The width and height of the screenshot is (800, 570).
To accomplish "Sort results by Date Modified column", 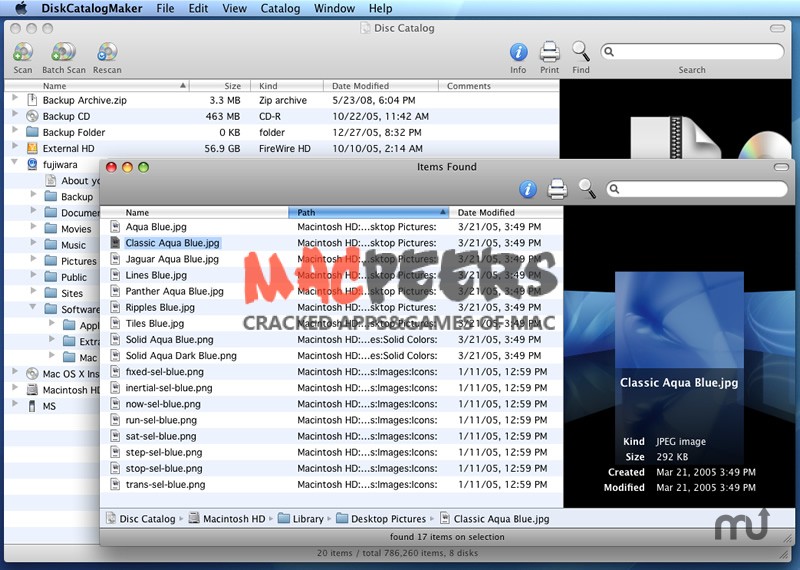I will (x=506, y=213).
